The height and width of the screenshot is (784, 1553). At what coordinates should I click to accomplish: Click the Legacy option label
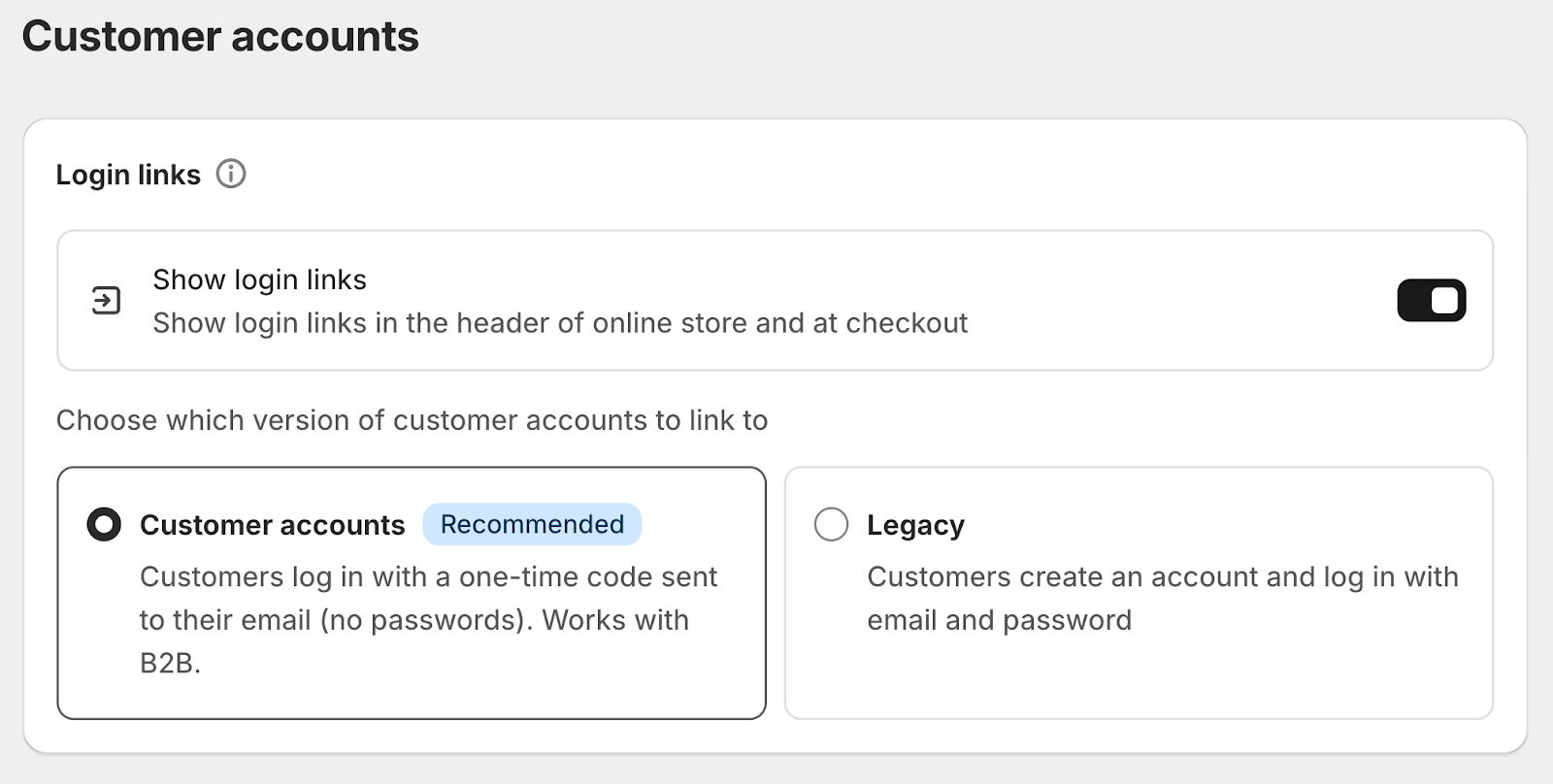tap(915, 525)
